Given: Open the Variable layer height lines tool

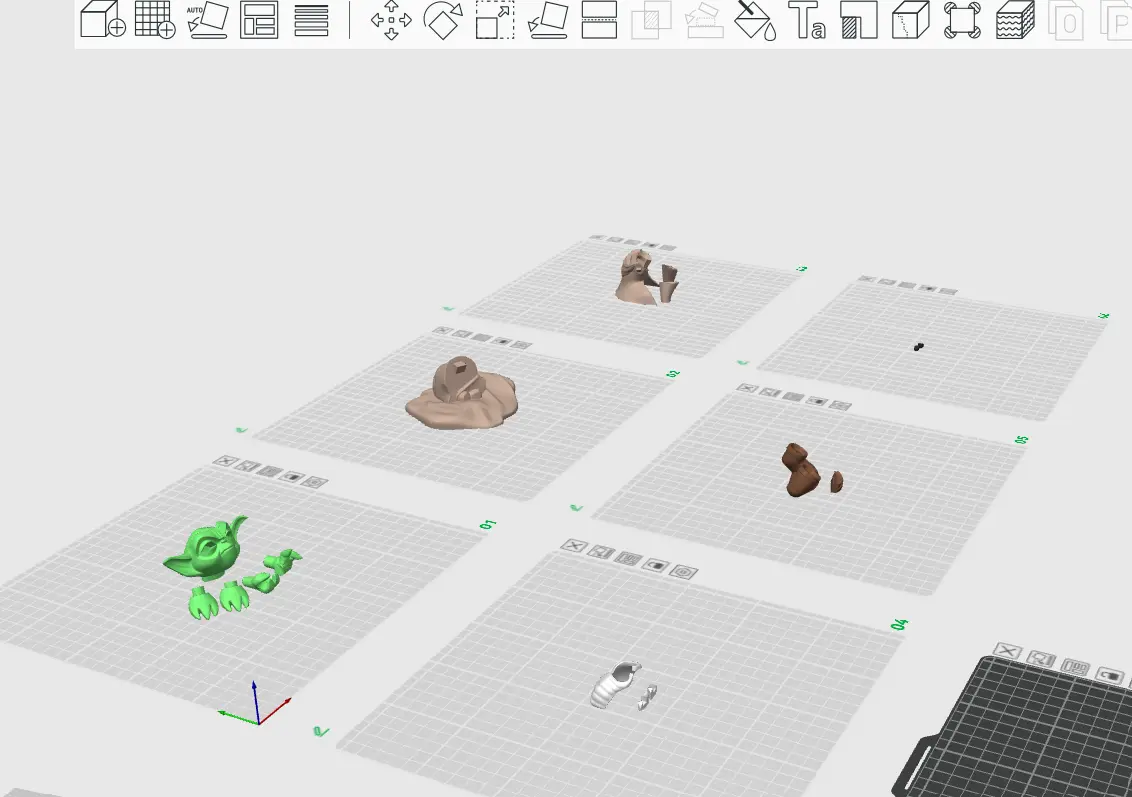Looking at the screenshot, I should (311, 19).
